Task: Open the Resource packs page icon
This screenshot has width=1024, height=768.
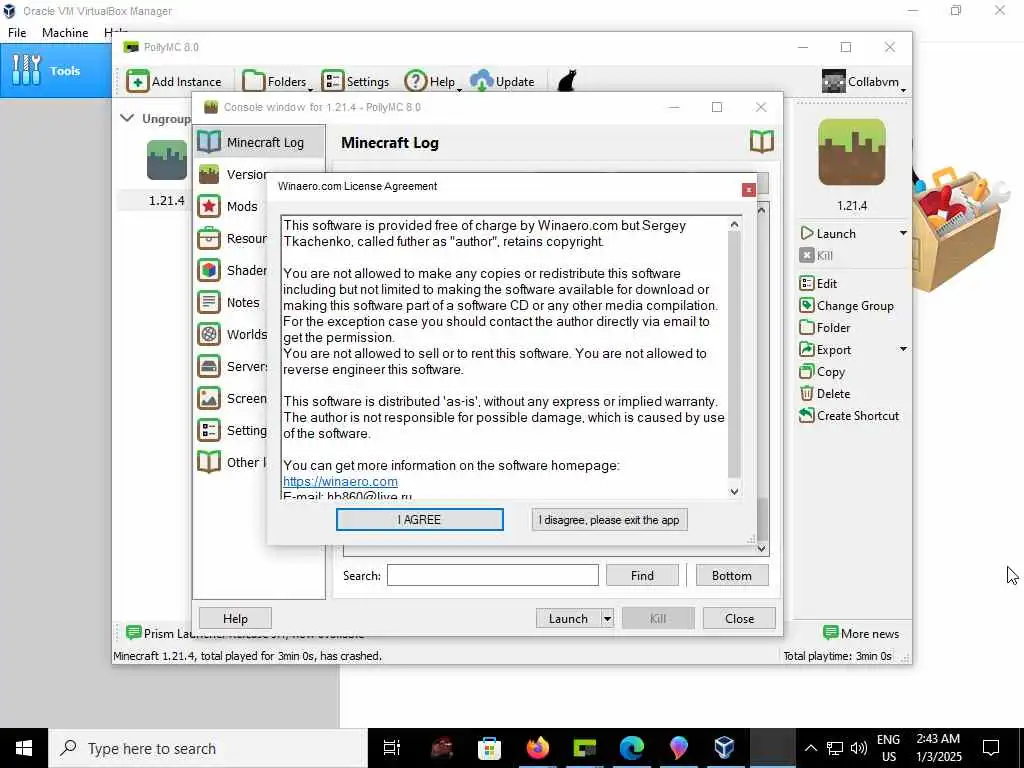Action: (209, 238)
